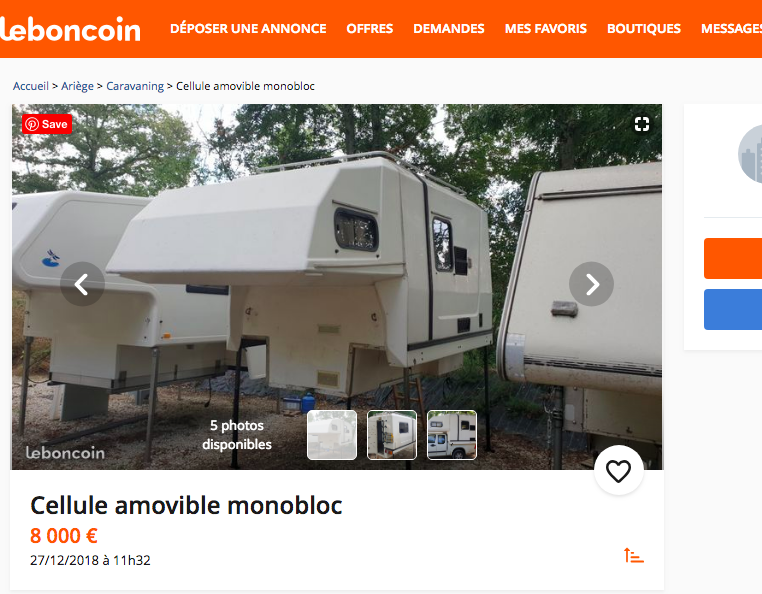Click the seller avatar image
Screen dimensions: 762x594
tap(750, 154)
